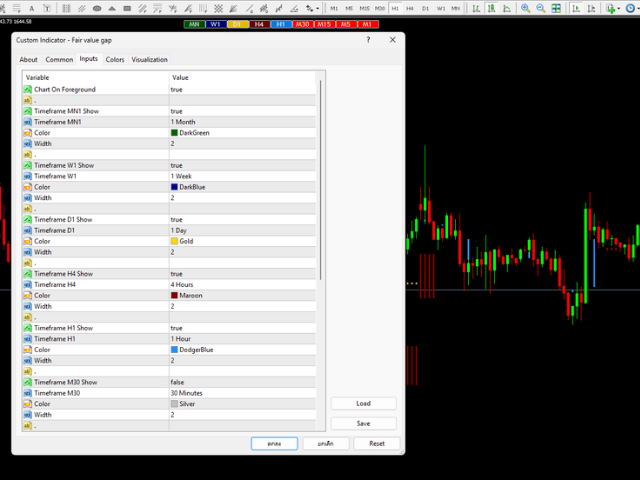
Task: Select the boxed T text tool
Action: point(47,9)
